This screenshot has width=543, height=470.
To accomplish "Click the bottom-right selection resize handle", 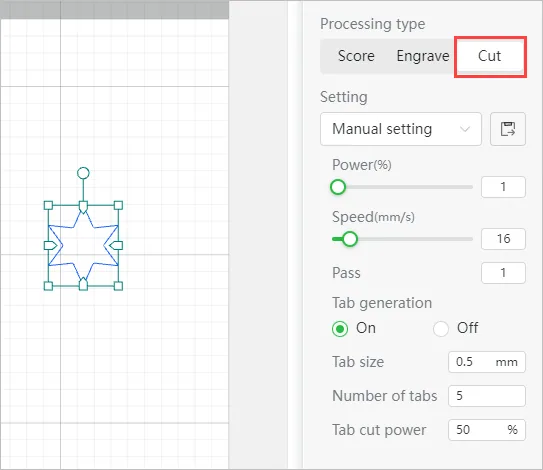I will coord(118,286).
